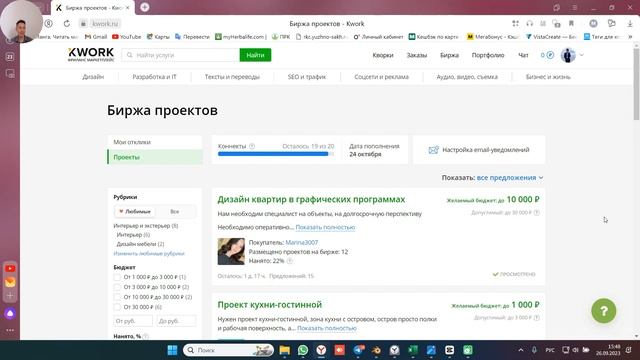640x360 pixels.
Task: Open the Дизайн квартир в графических программах project
Action: (311, 199)
